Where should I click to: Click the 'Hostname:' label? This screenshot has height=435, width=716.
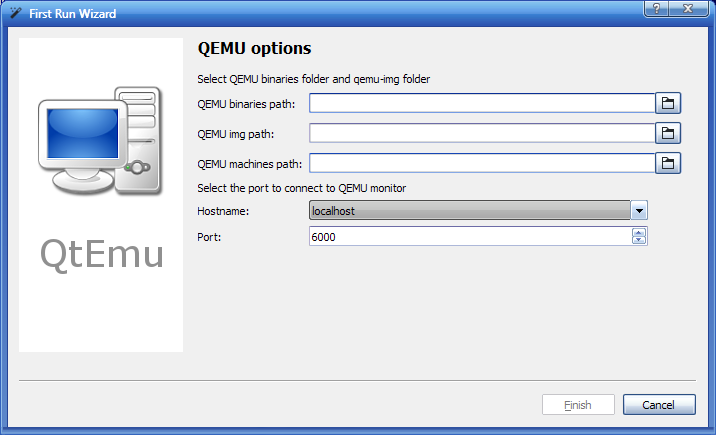tap(223, 211)
